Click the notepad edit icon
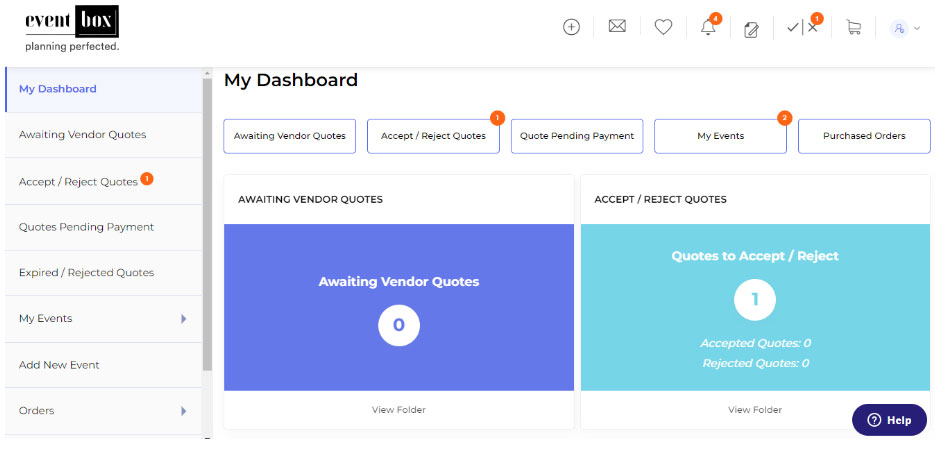Viewport: 935px width, 452px height. pyautogui.click(x=752, y=28)
